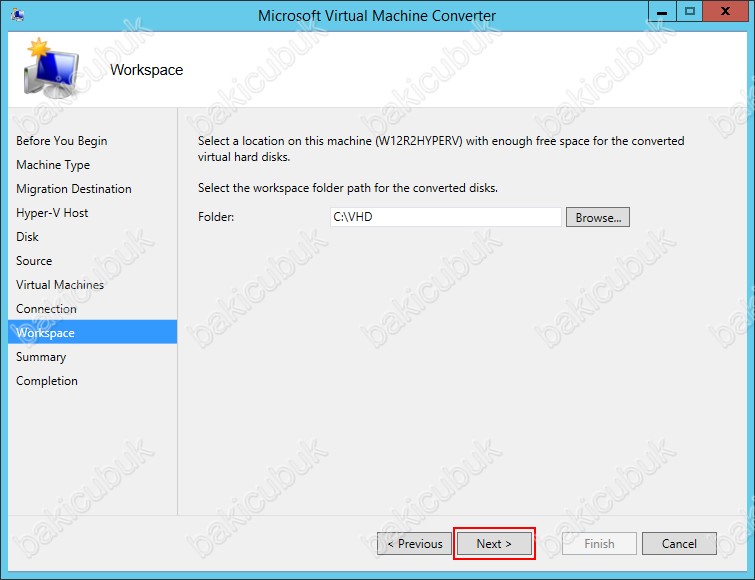Go to the Summary step
This screenshot has height=580, width=755.
(x=41, y=357)
